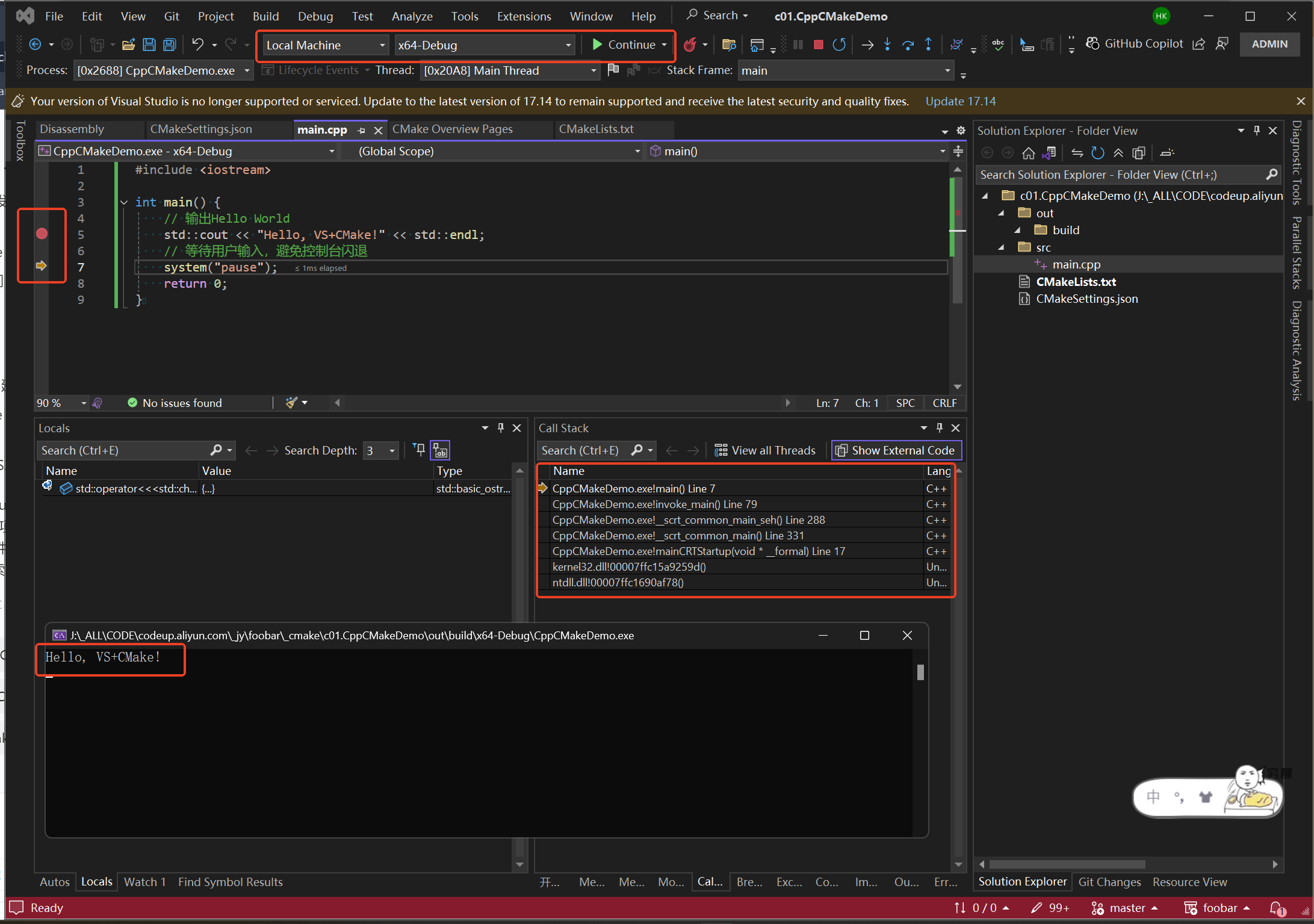Toggle hexadecimal display button in Locals
The image size is (1314, 924).
click(x=440, y=450)
